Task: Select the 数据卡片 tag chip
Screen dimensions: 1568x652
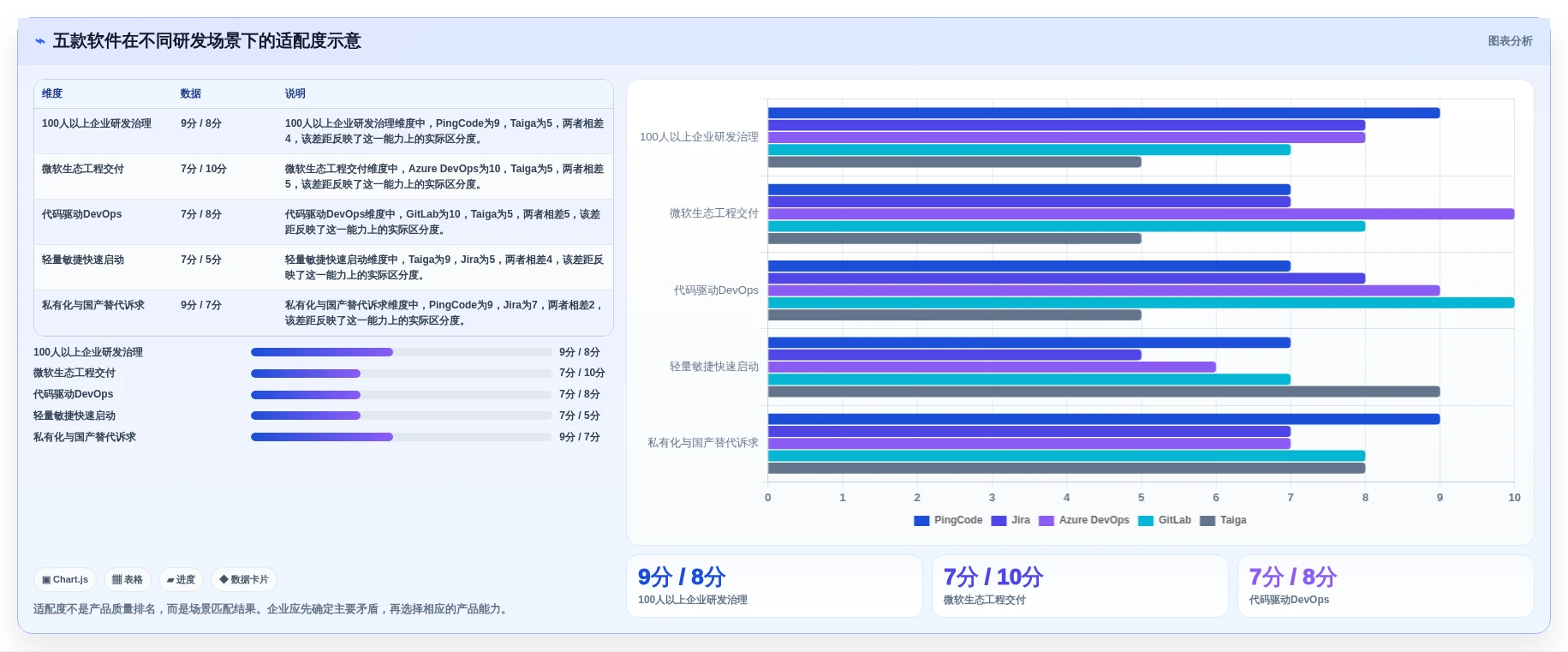Action: pyautogui.click(x=244, y=580)
